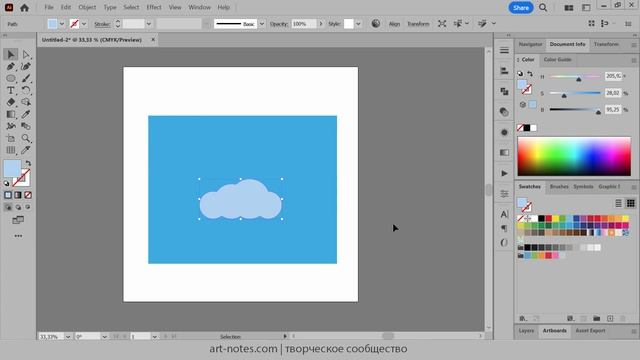Switch Swatches panel to thumbnail view
The image size is (640, 360).
click(631, 203)
